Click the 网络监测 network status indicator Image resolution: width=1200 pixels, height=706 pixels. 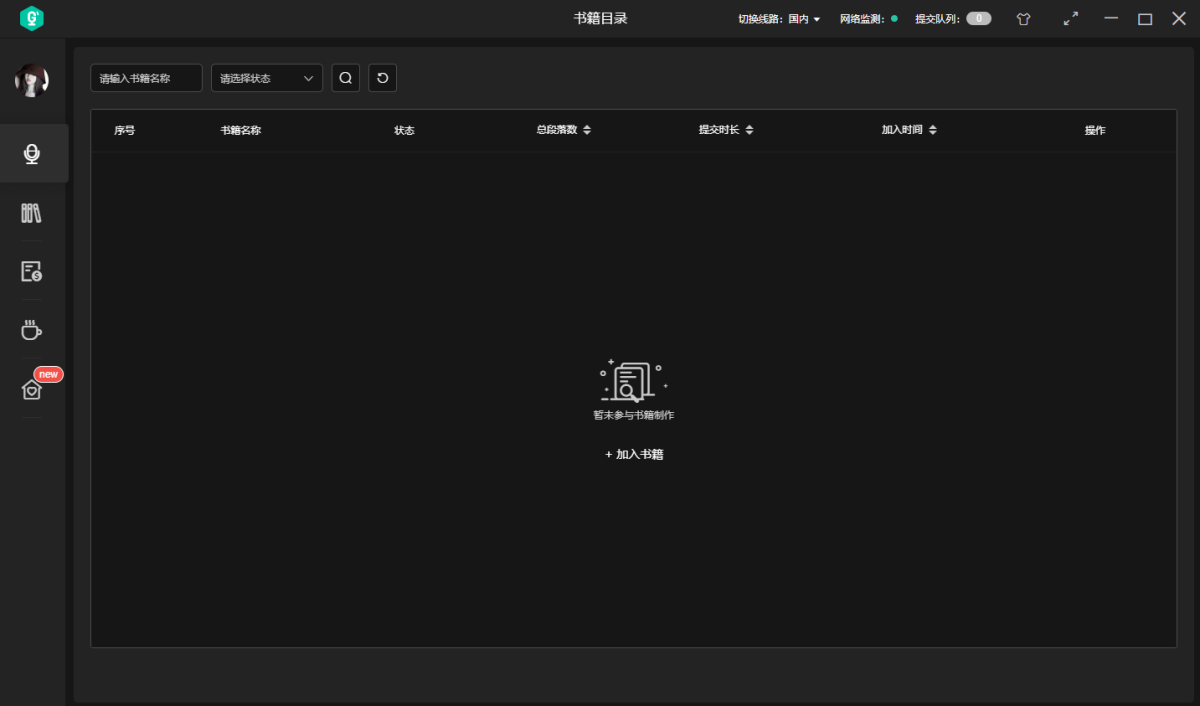coord(894,19)
